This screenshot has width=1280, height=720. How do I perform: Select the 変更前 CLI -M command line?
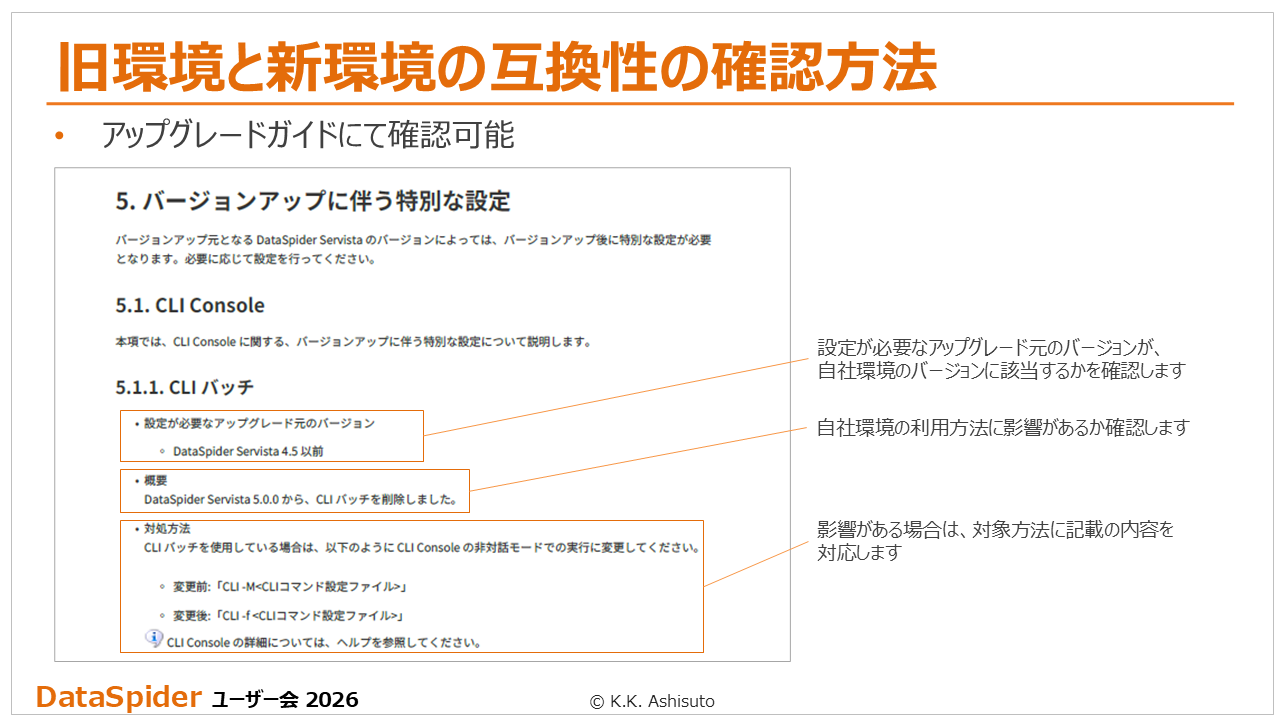(x=290, y=586)
